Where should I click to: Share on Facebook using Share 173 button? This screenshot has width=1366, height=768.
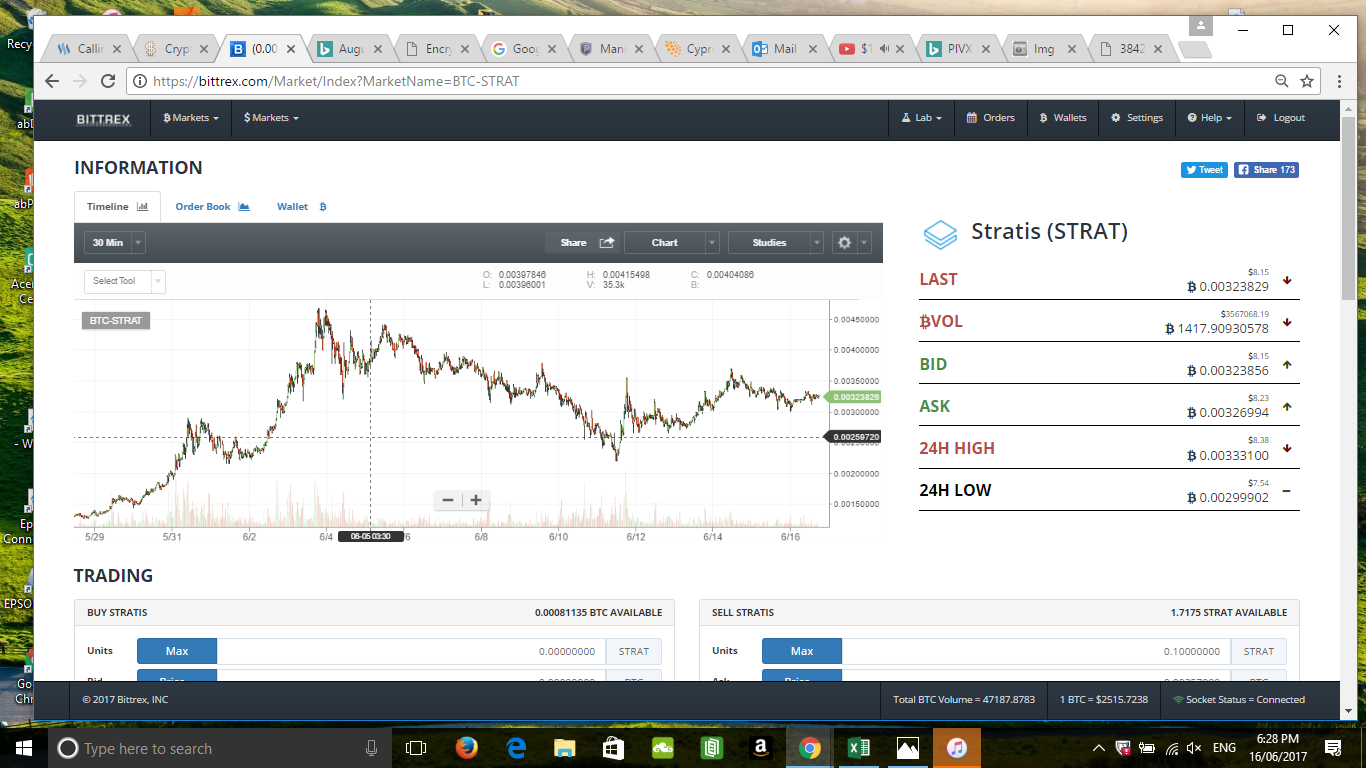coord(1266,170)
